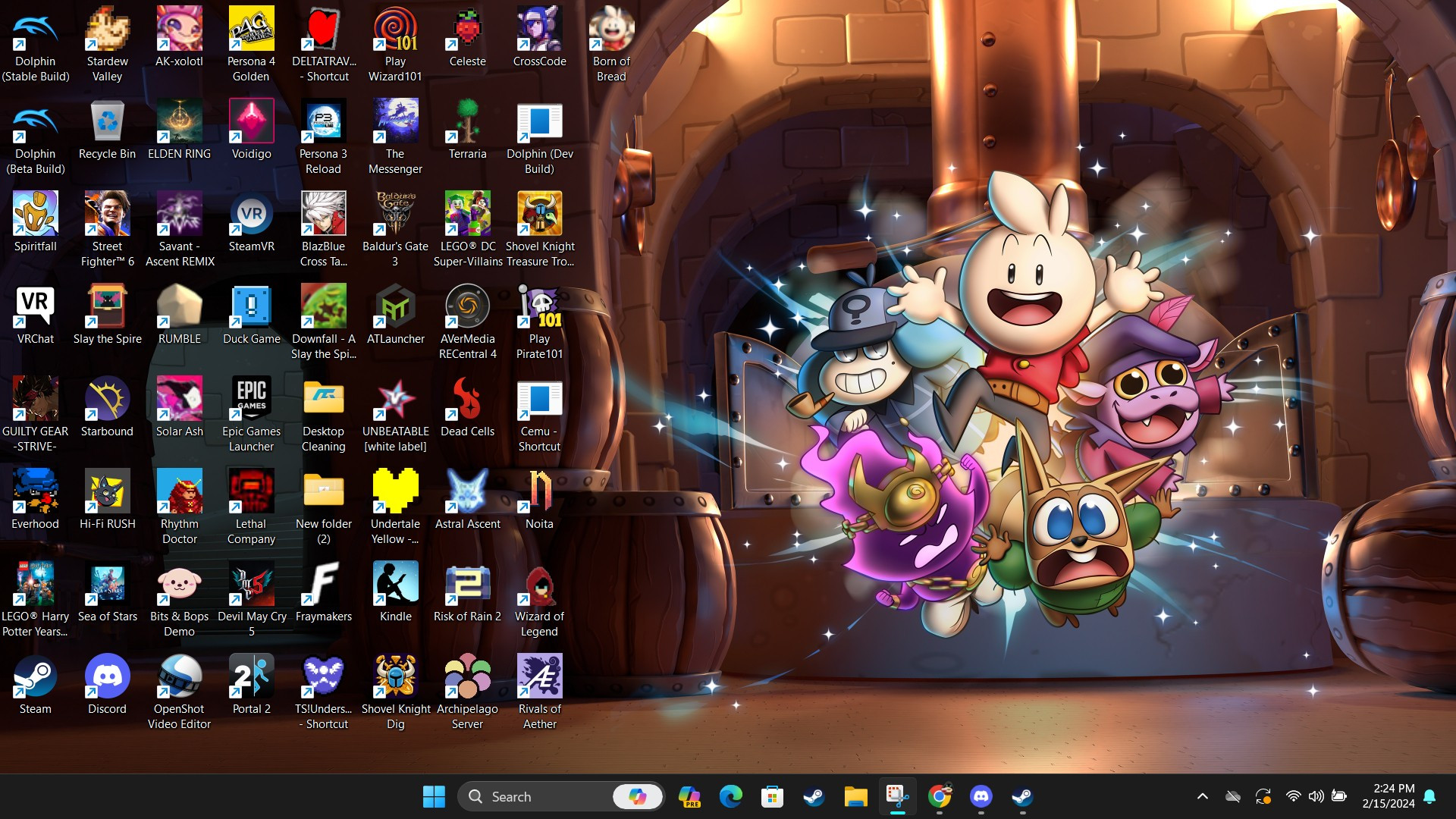Screen dimensions: 1456x819
Task: Select the VRChat desktop icon
Action: (x=35, y=314)
